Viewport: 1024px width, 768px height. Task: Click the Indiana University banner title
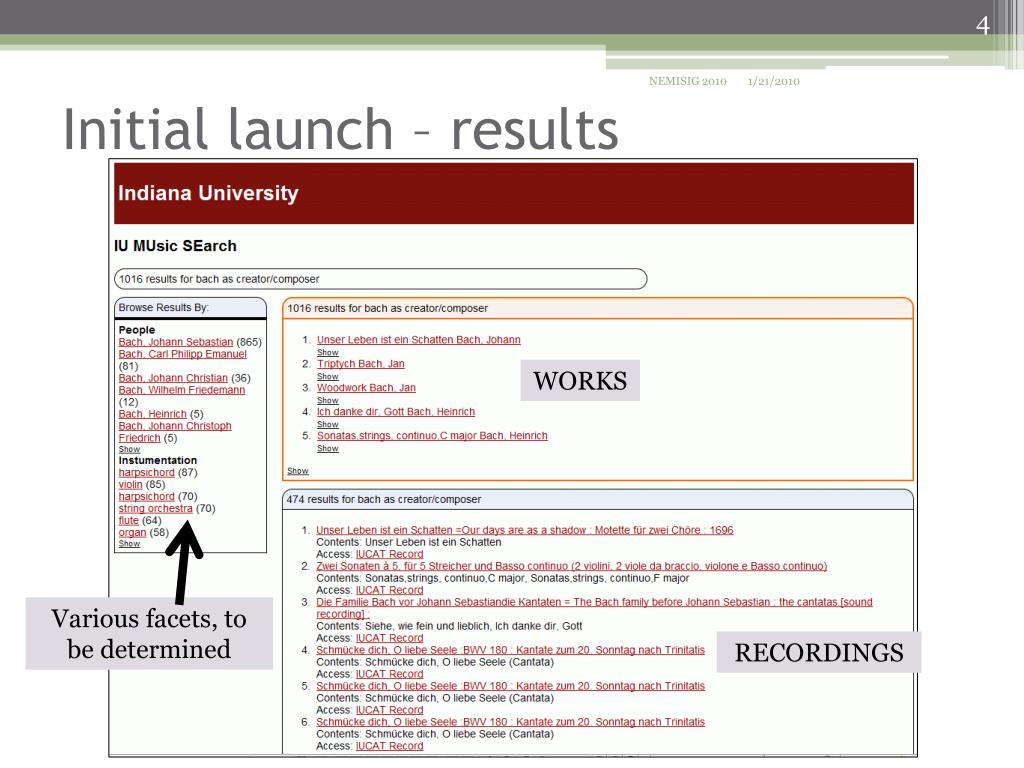[x=208, y=193]
